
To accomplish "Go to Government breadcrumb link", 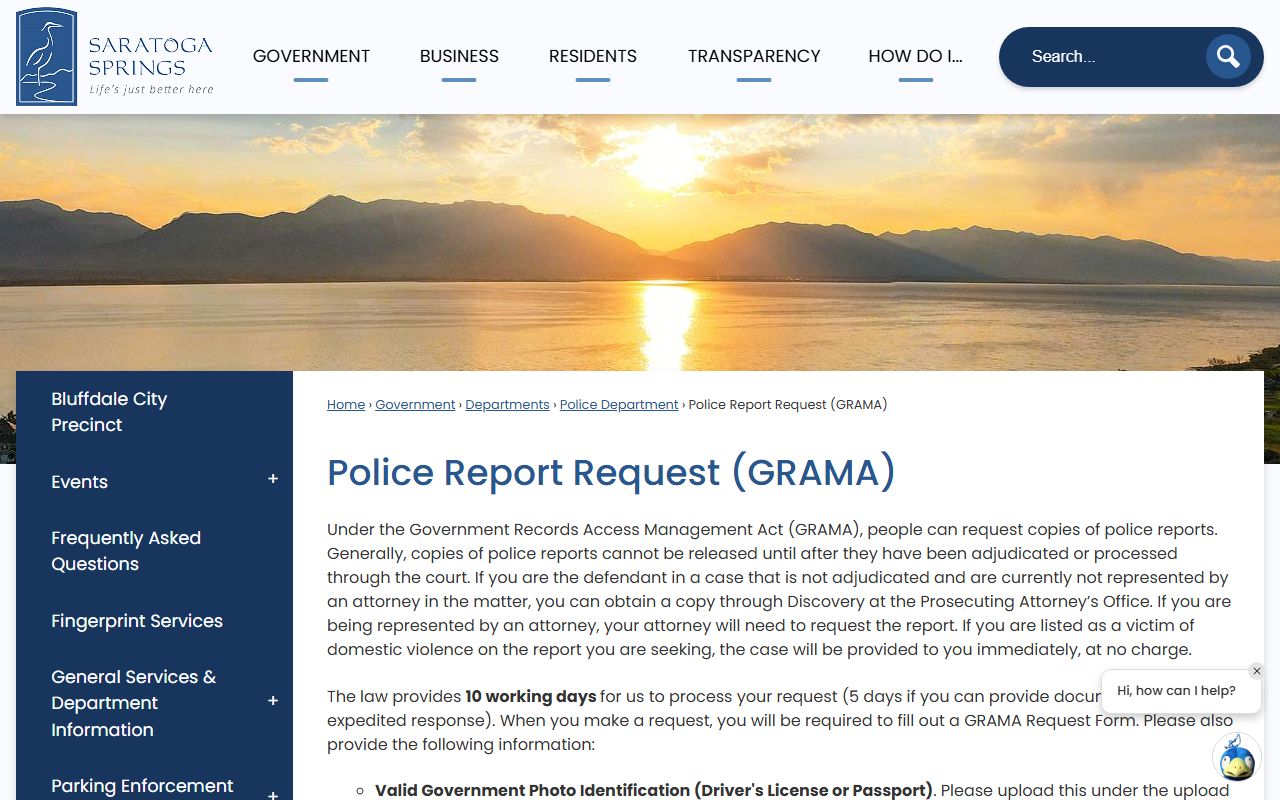I will pos(415,405).
